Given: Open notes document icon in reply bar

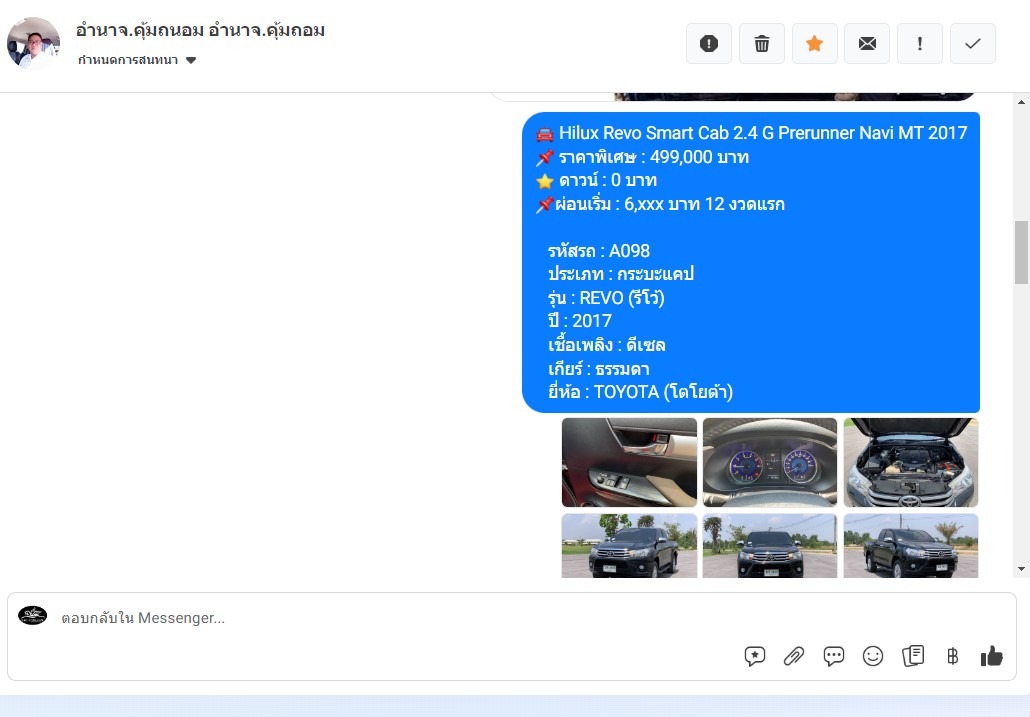Looking at the screenshot, I should (x=913, y=656).
